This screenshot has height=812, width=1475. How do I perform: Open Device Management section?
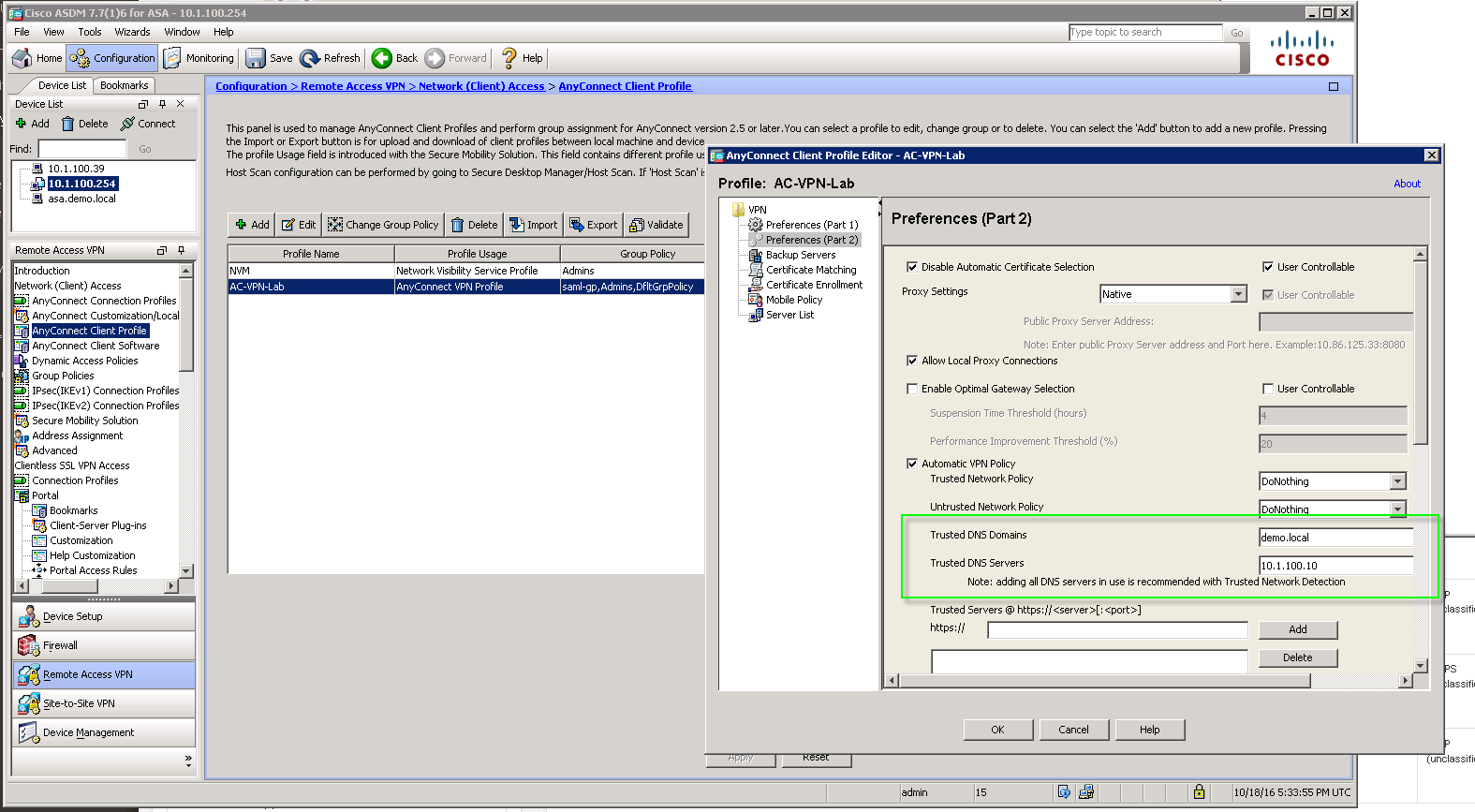(104, 732)
